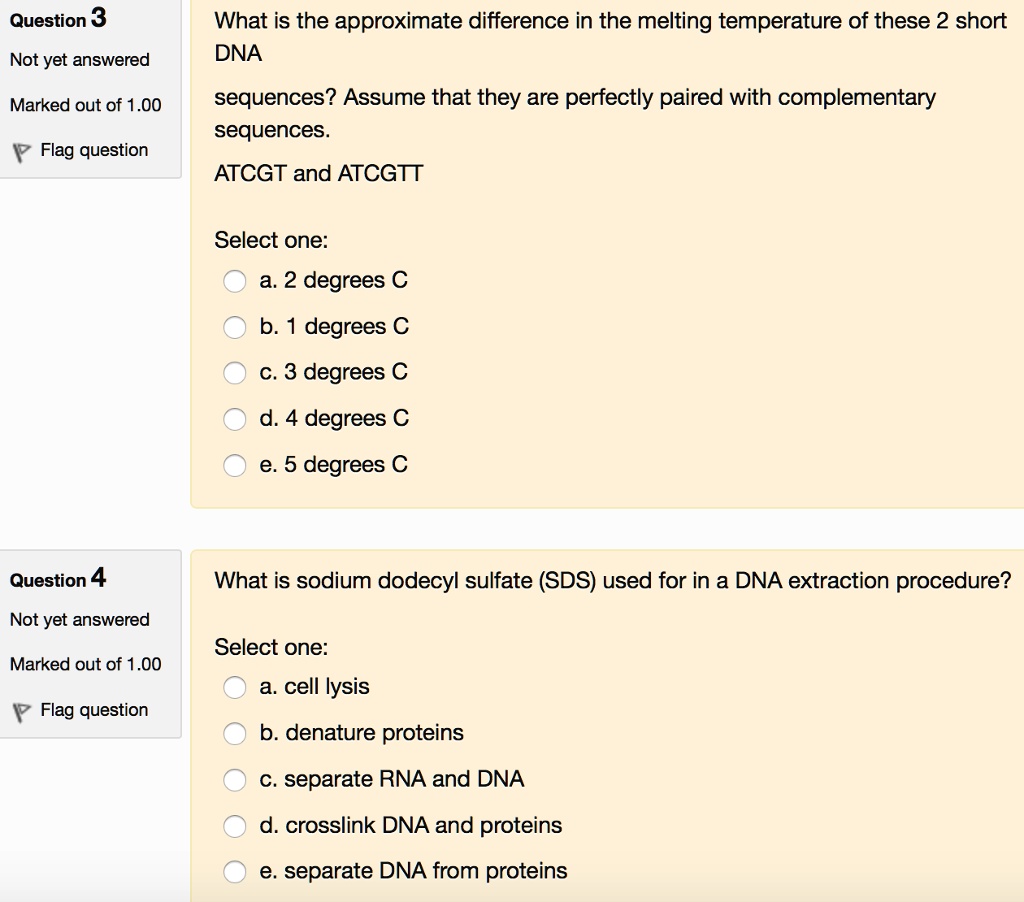The width and height of the screenshot is (1024, 902).
Task: Click the flag icon for Question 4
Action: [18, 712]
